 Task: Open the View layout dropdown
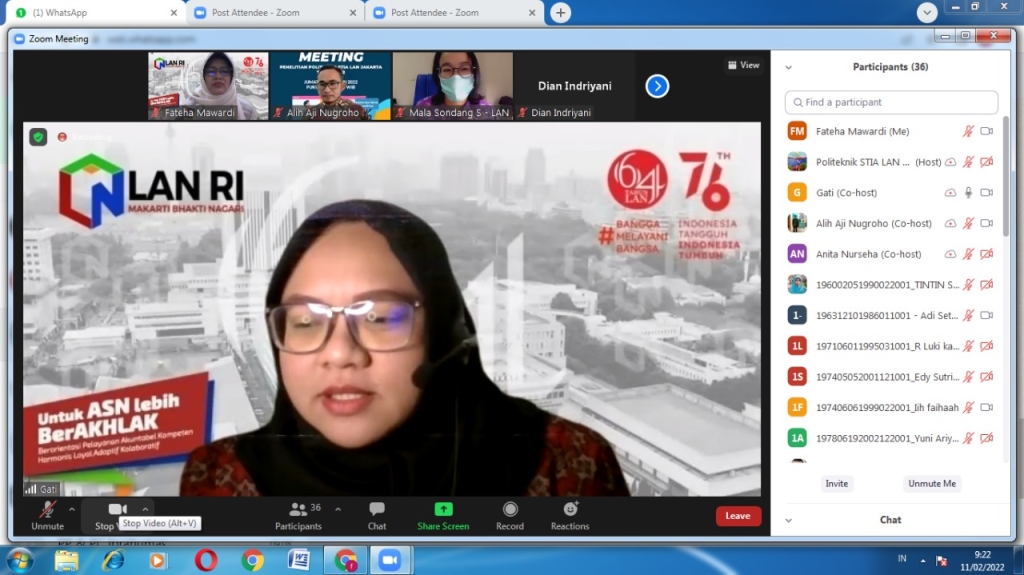tap(743, 65)
